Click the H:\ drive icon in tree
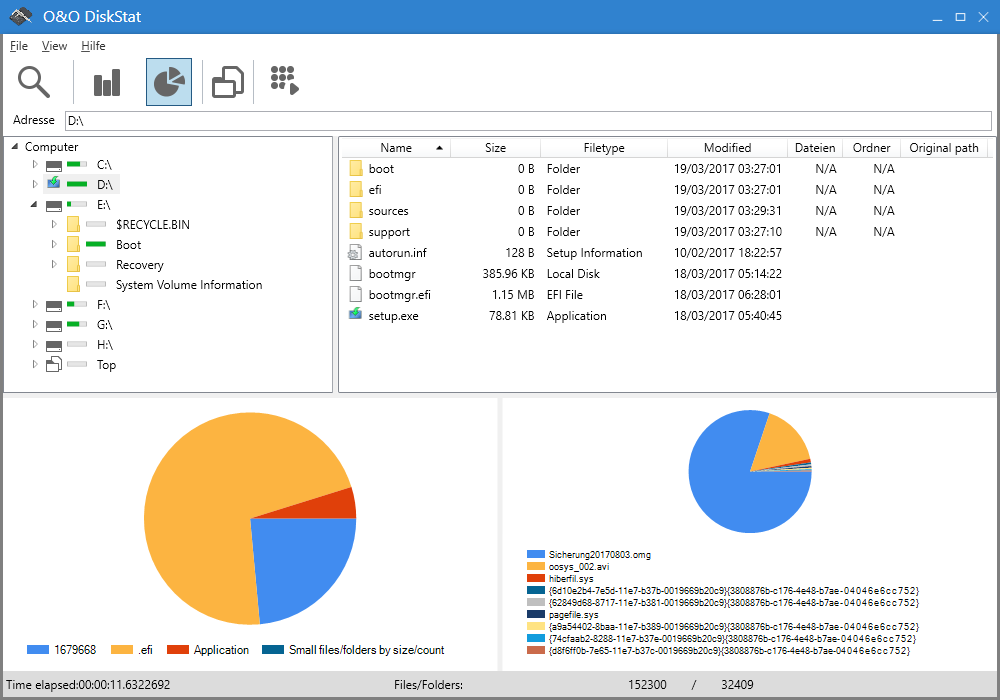 [x=54, y=346]
